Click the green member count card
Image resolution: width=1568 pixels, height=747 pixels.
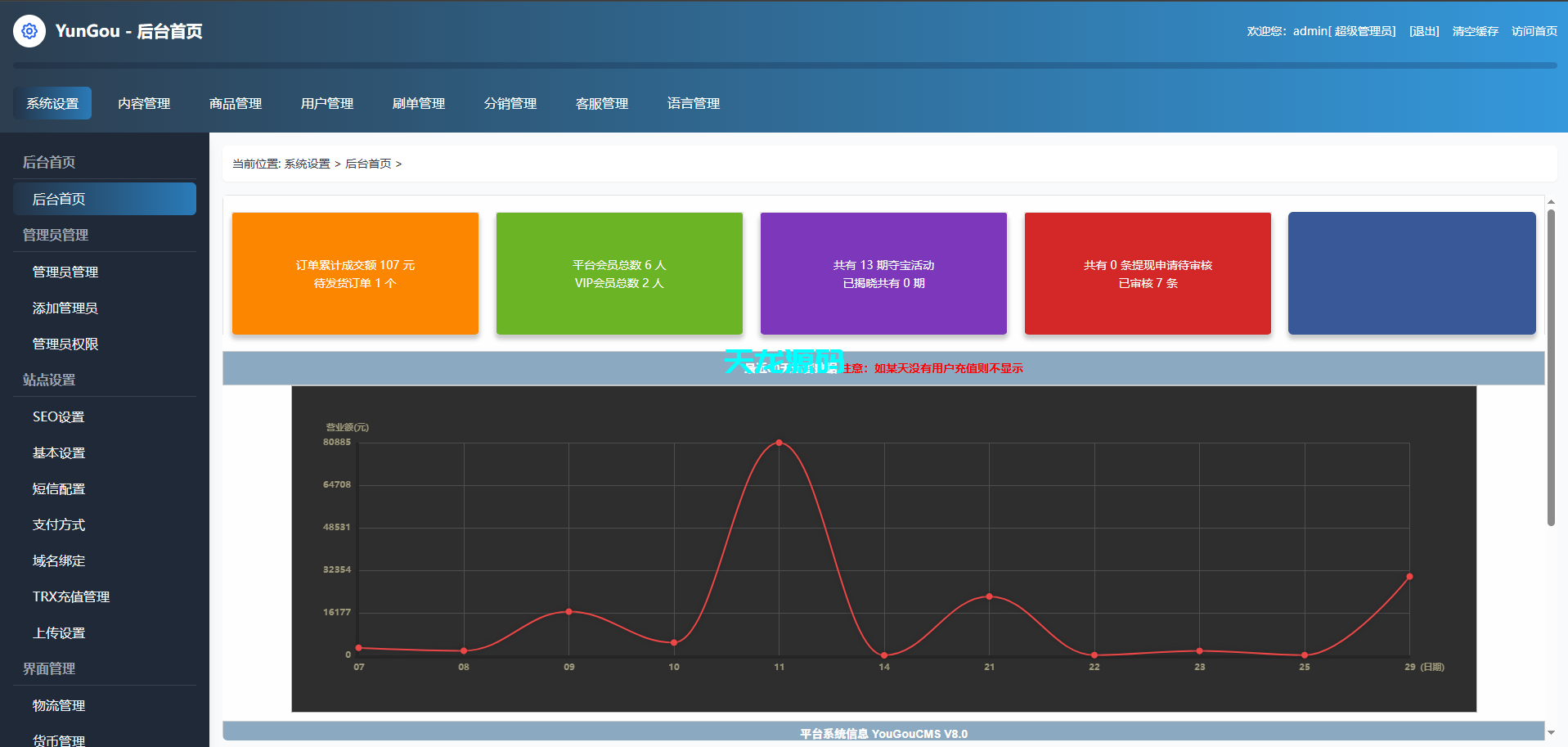pos(619,273)
